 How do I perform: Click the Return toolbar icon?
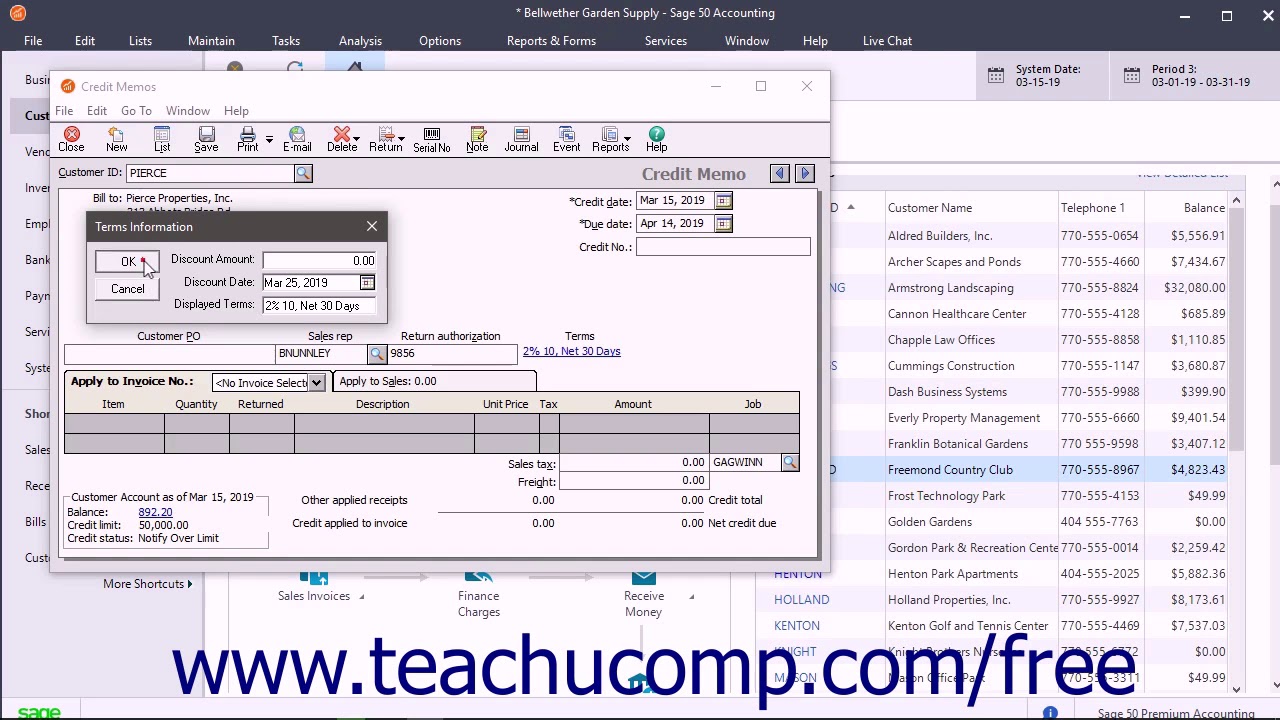(385, 139)
